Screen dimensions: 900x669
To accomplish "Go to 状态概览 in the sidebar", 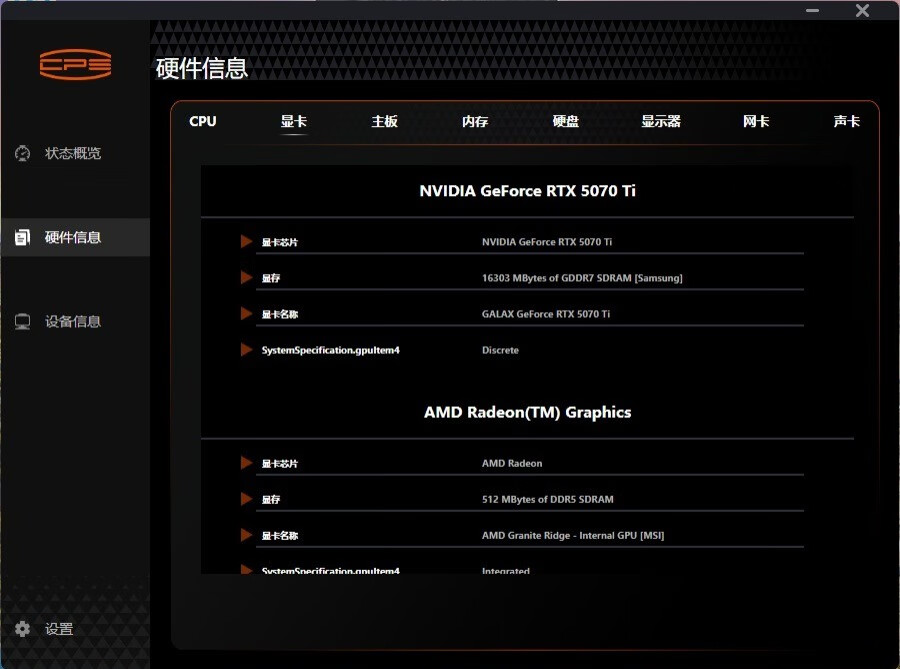I will [x=73, y=153].
